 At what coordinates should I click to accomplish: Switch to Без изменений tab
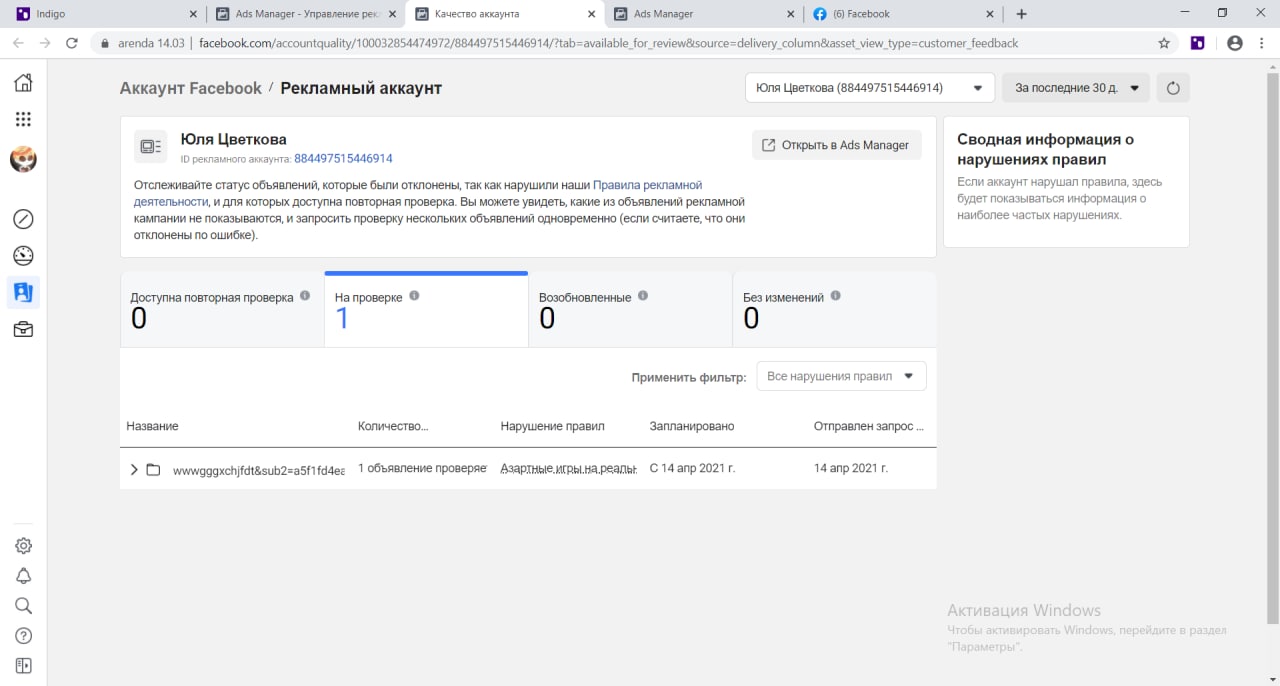point(834,310)
